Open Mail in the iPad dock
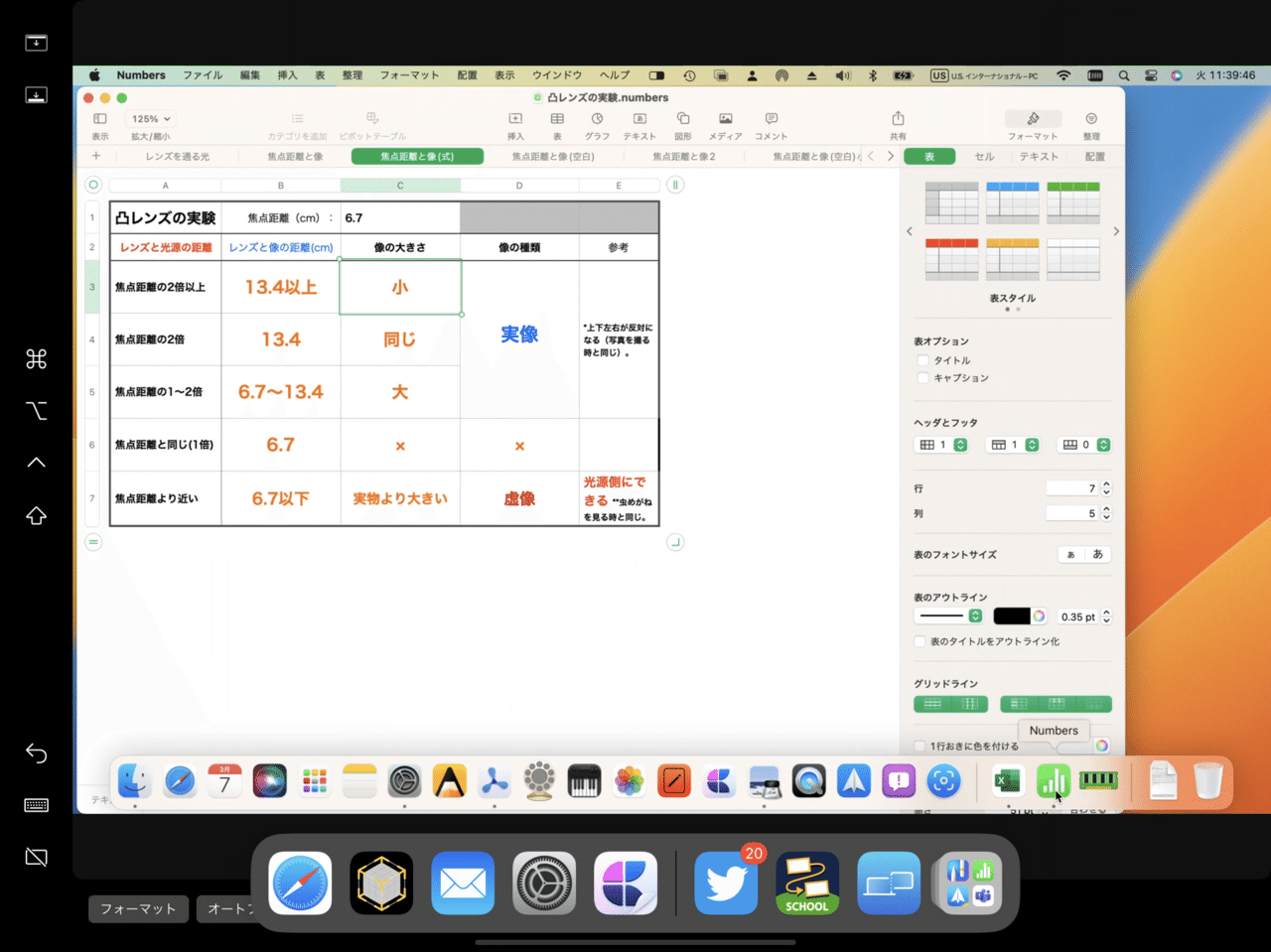This screenshot has height=952, width=1271. pos(463,883)
